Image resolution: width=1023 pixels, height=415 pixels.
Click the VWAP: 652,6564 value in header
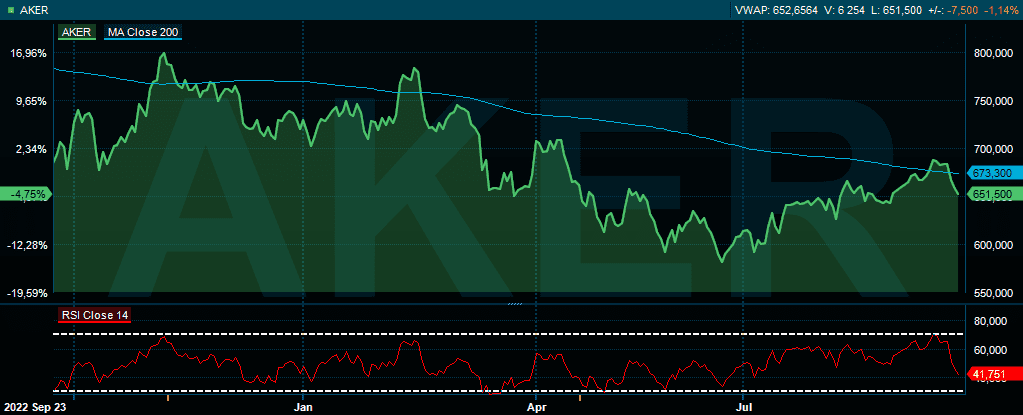(x=776, y=10)
